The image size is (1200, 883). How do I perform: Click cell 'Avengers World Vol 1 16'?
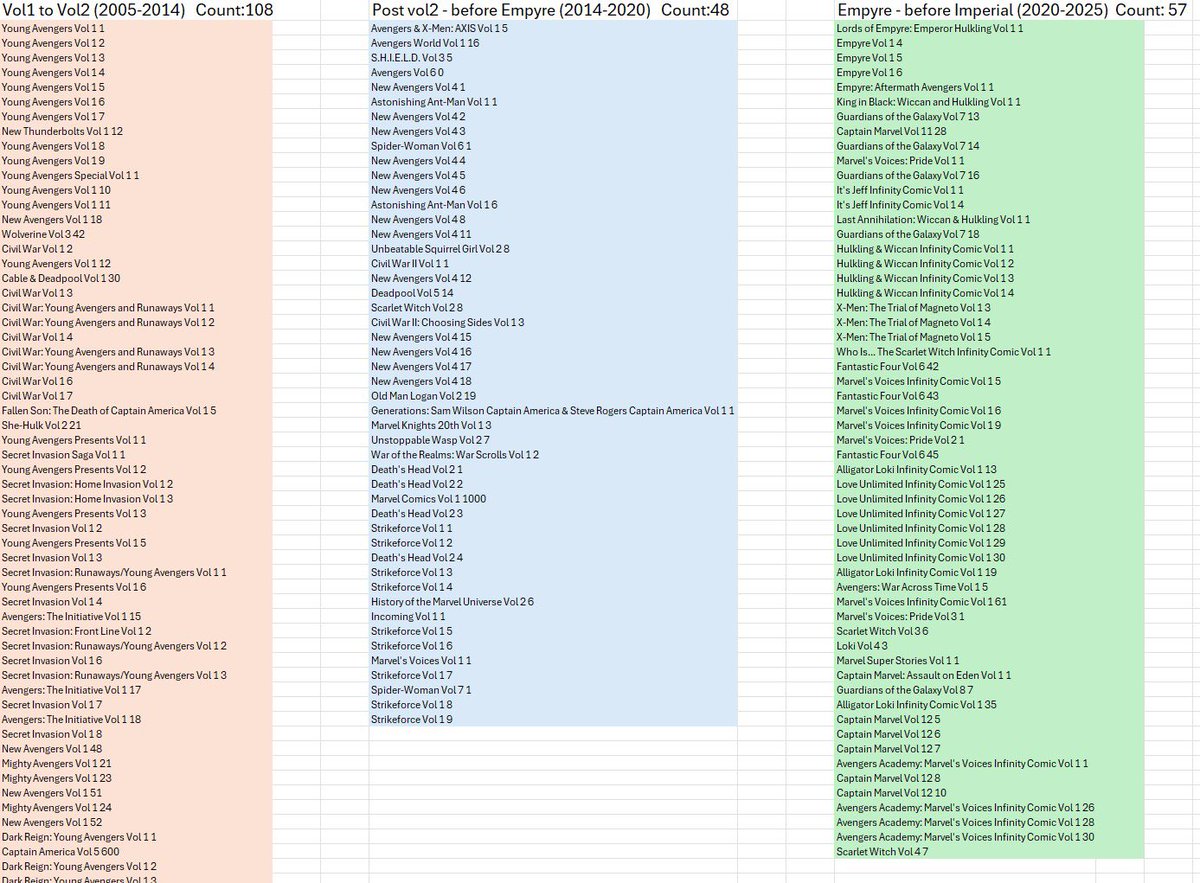553,44
